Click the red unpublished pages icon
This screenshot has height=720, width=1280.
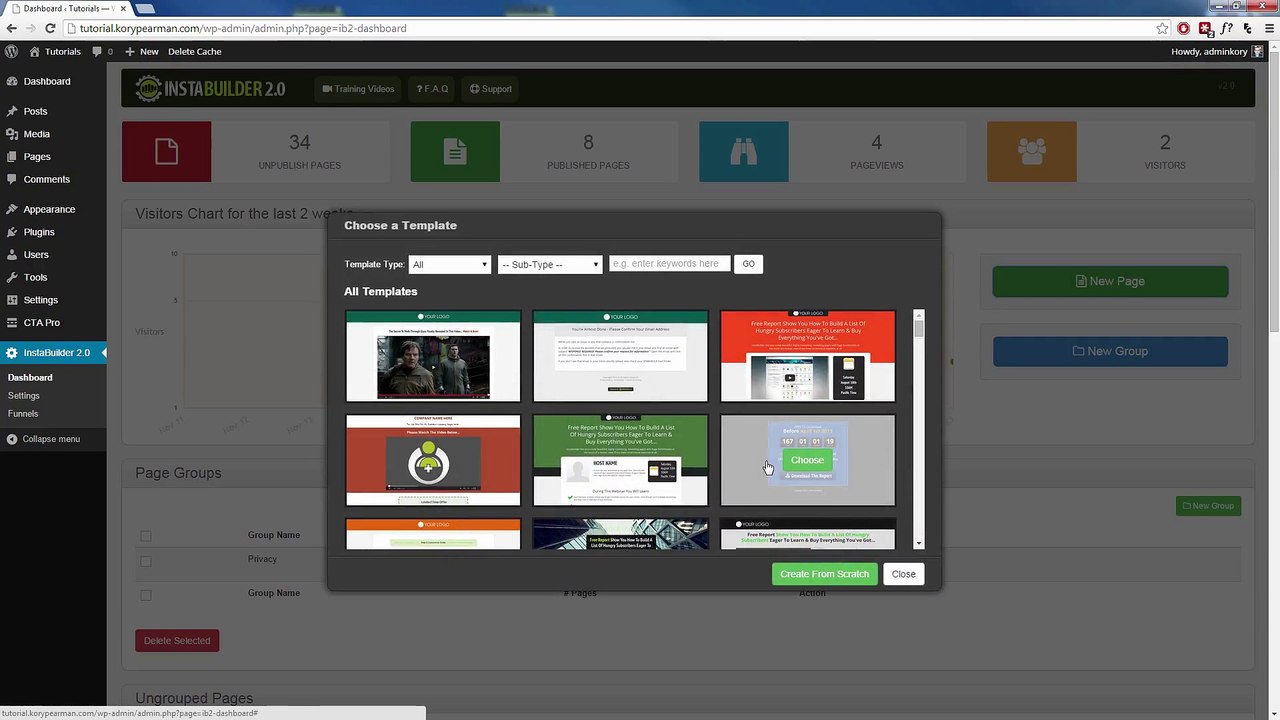[166, 152]
